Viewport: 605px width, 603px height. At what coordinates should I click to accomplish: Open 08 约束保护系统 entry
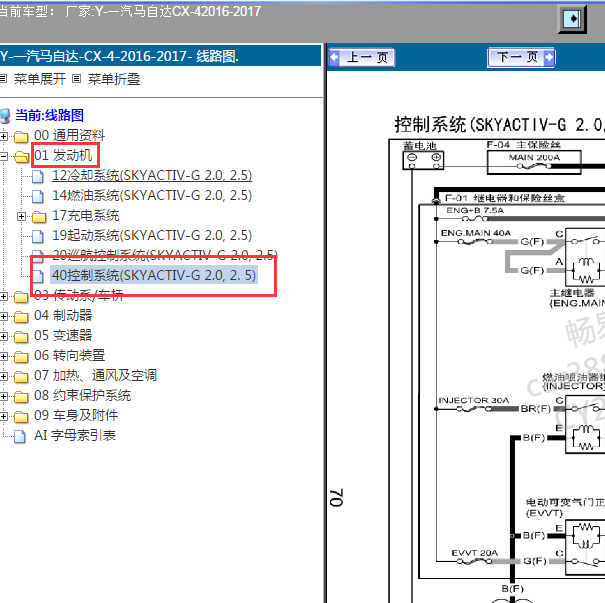(83, 395)
